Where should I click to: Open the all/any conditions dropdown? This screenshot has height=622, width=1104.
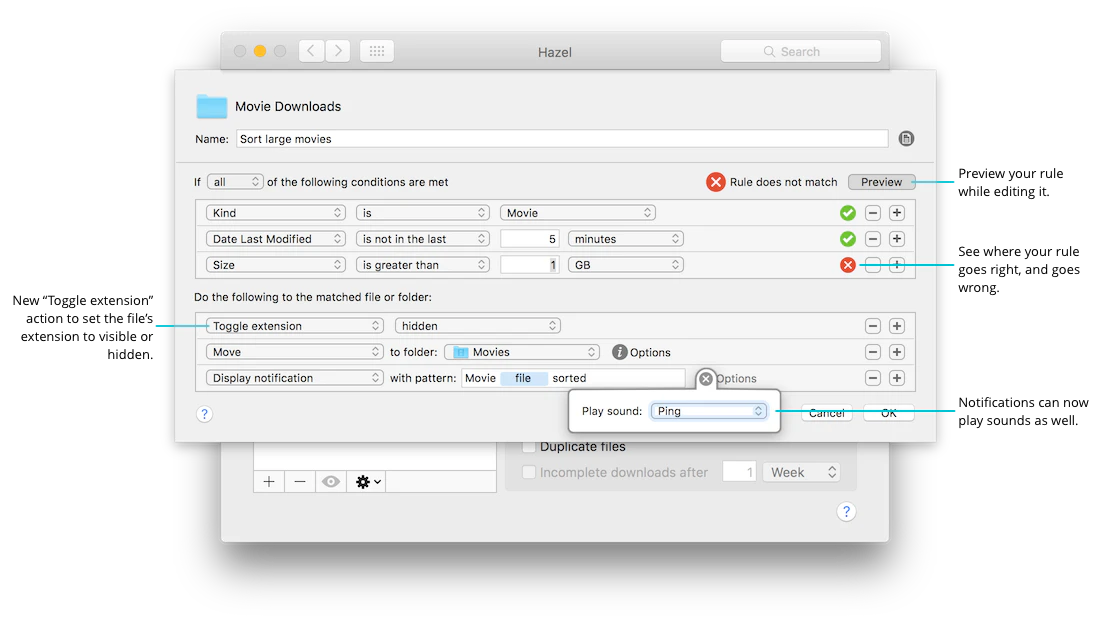pos(235,182)
